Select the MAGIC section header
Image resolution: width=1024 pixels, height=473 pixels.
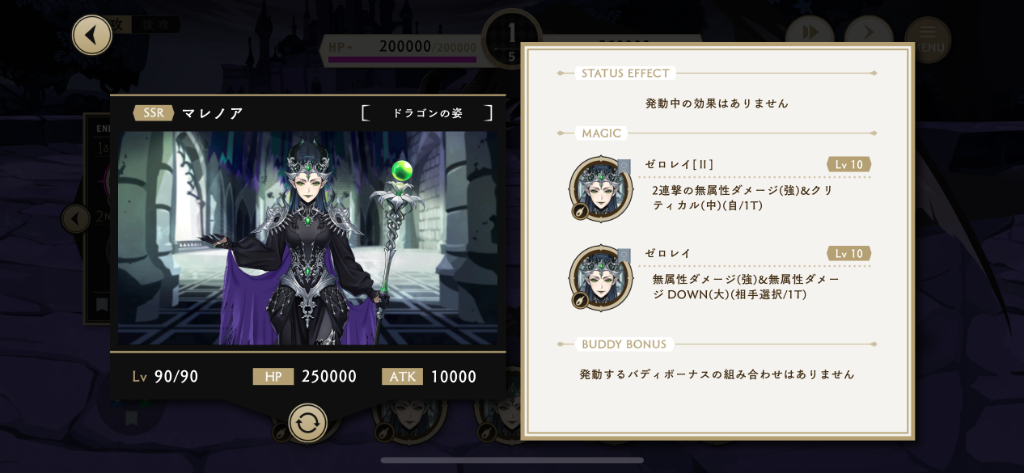[602, 134]
